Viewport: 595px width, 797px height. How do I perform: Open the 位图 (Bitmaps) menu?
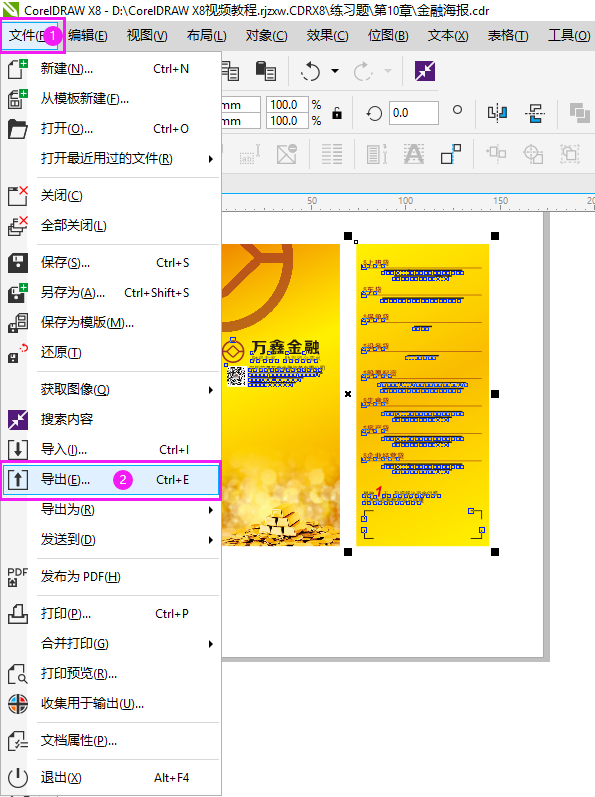(388, 35)
